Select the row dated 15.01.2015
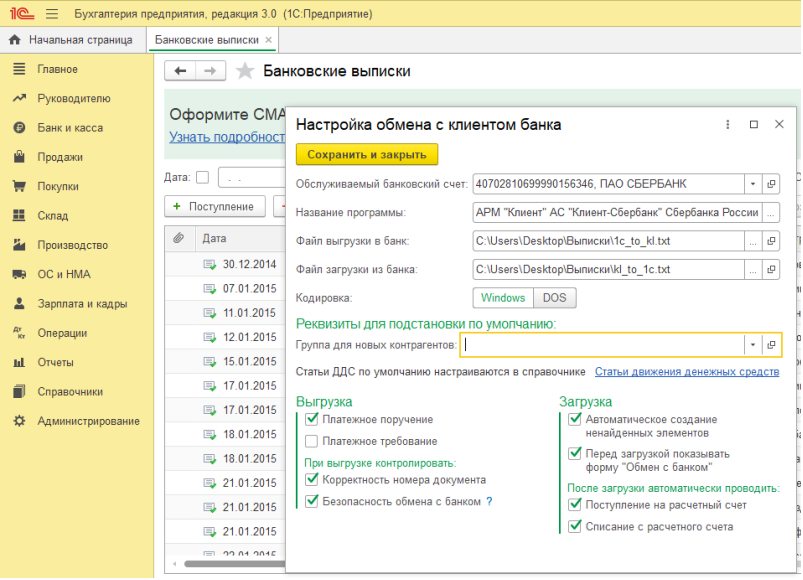The width and height of the screenshot is (803, 580). (225, 362)
